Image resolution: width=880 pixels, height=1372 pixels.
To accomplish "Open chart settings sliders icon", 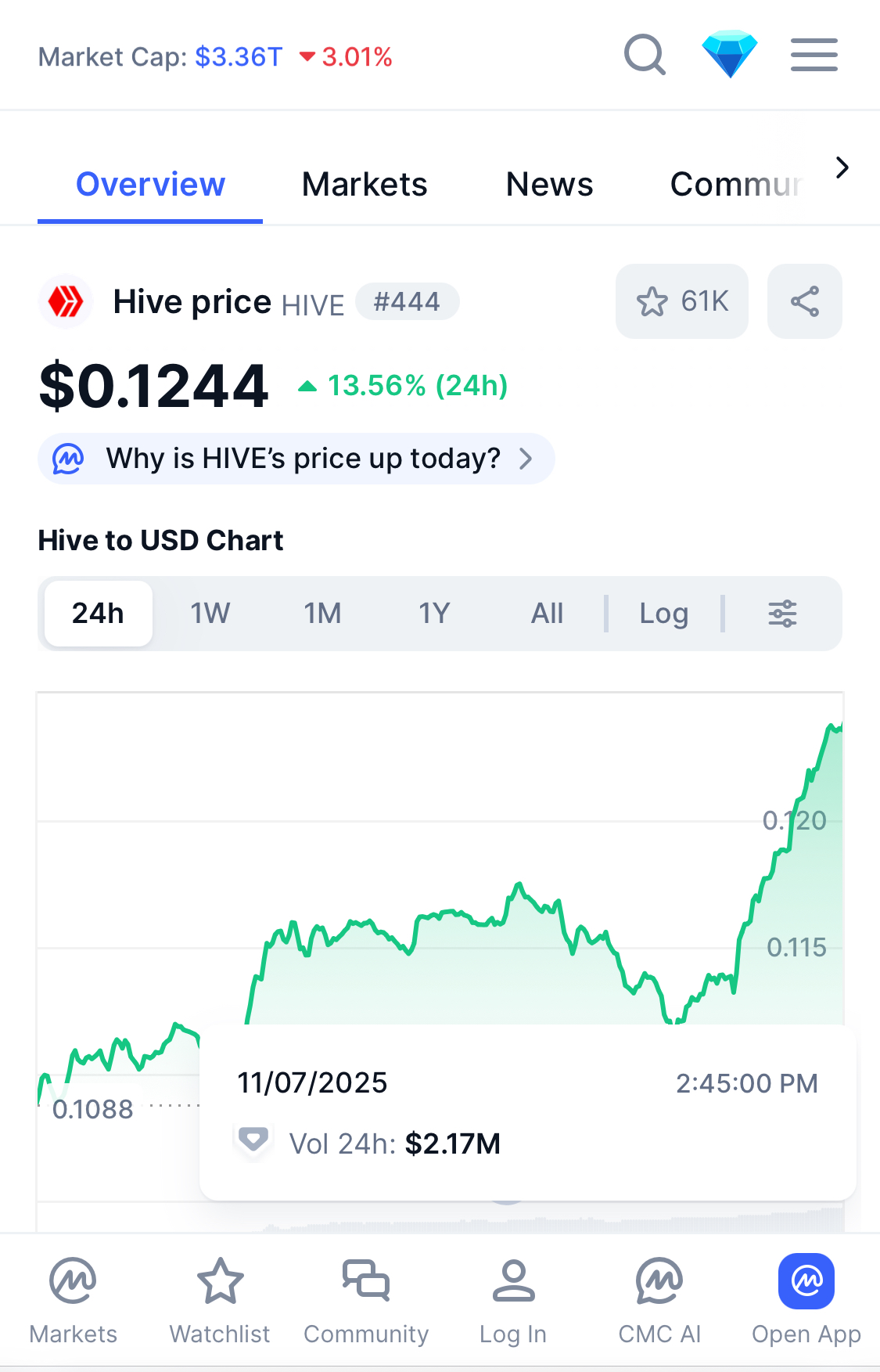I will [x=782, y=614].
